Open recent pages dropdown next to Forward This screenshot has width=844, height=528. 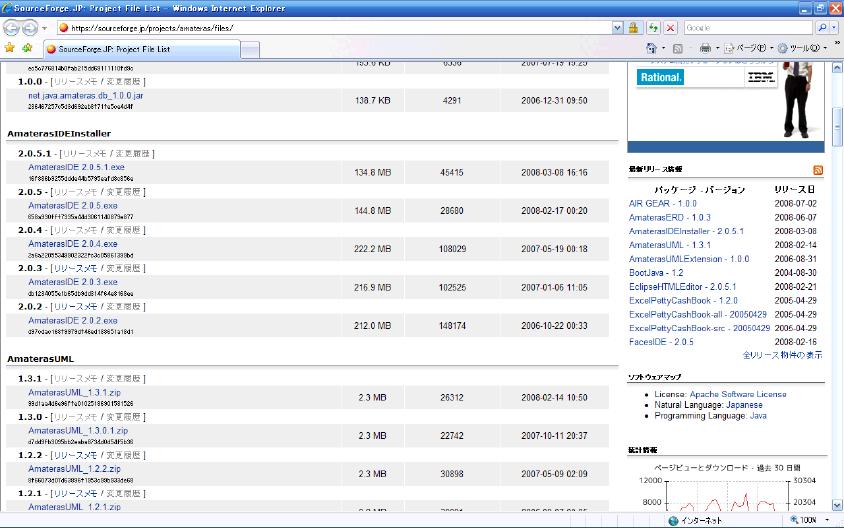[x=45, y=28]
